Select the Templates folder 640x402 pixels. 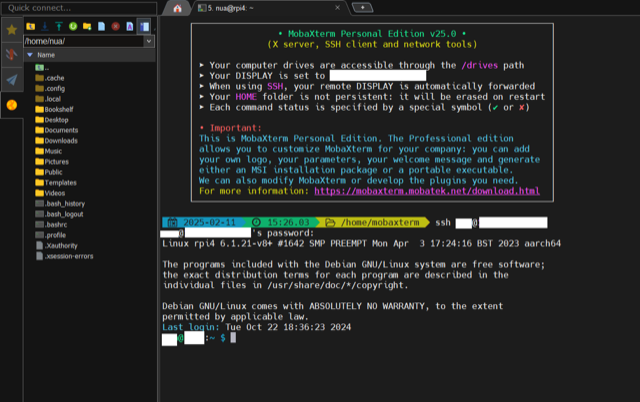[56, 183]
